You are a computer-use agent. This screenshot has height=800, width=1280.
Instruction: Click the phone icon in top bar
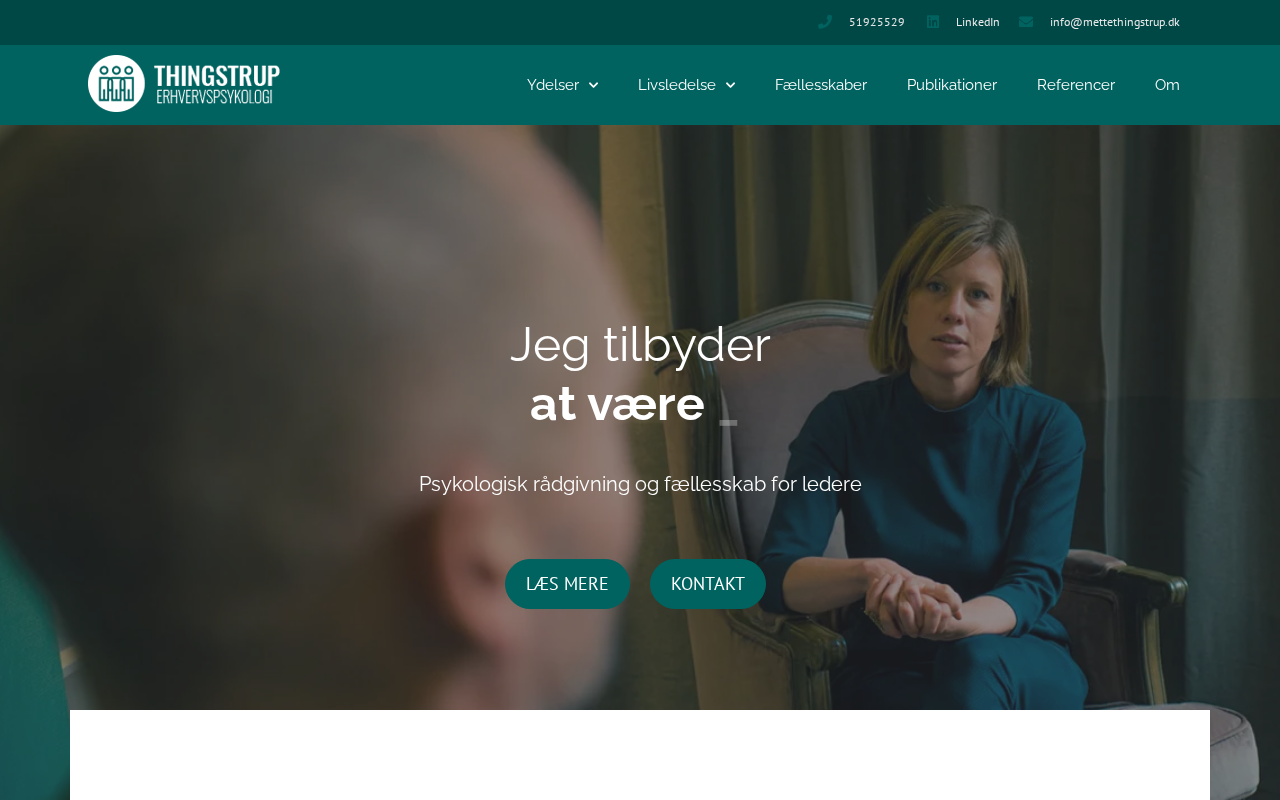824,22
